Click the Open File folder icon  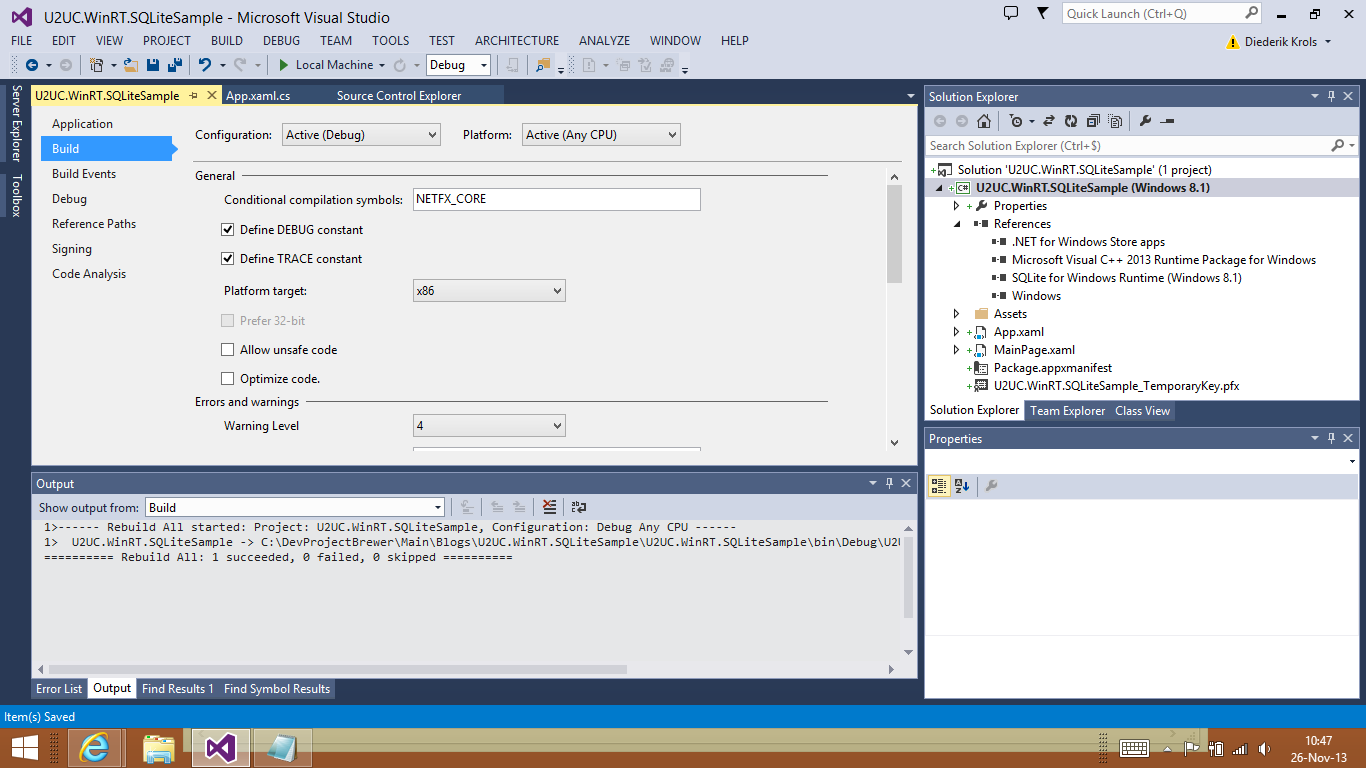(x=131, y=65)
